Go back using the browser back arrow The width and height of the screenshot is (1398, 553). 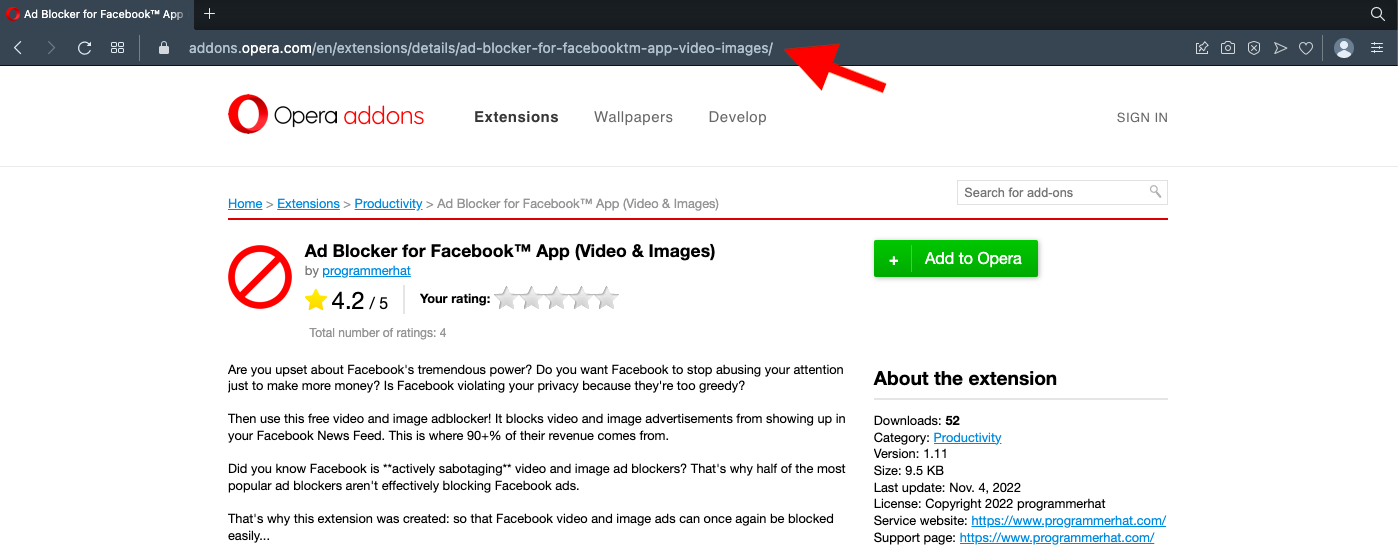tap(18, 48)
